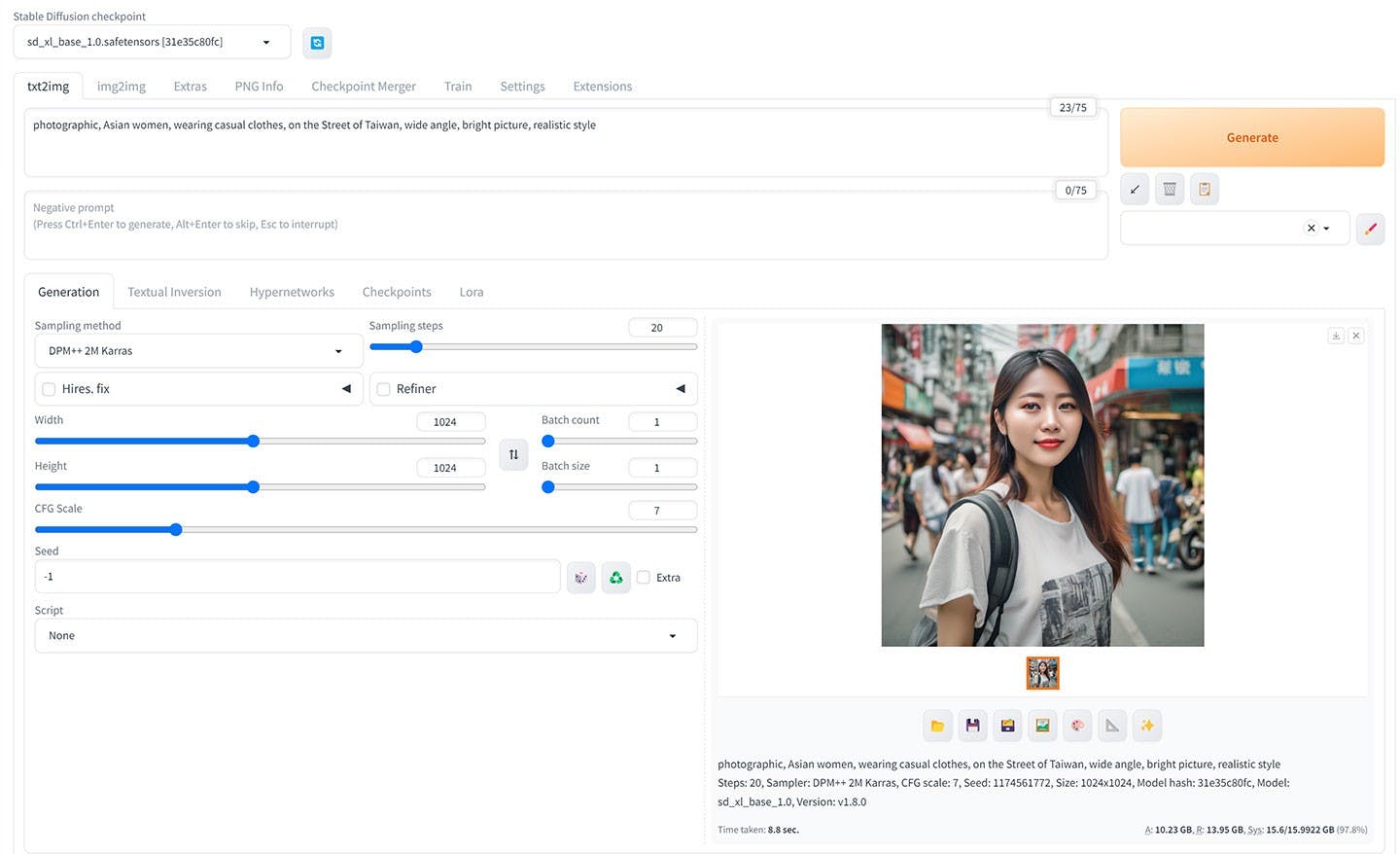Open the images output folder
This screenshot has height=854, width=1400.
pos(937,726)
